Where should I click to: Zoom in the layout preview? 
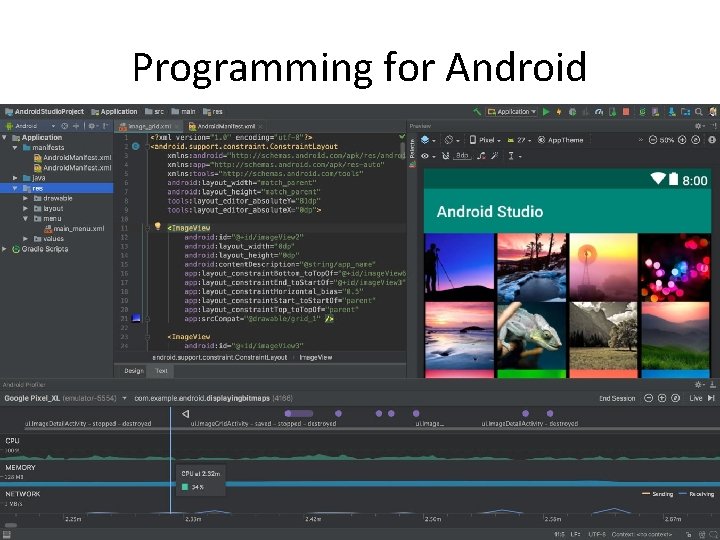click(x=682, y=140)
